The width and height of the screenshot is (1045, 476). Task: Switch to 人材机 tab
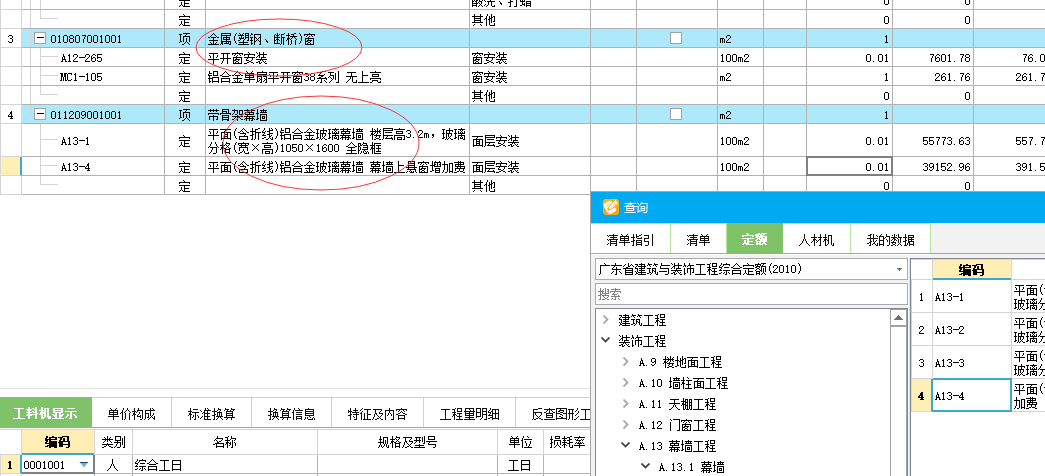point(816,240)
